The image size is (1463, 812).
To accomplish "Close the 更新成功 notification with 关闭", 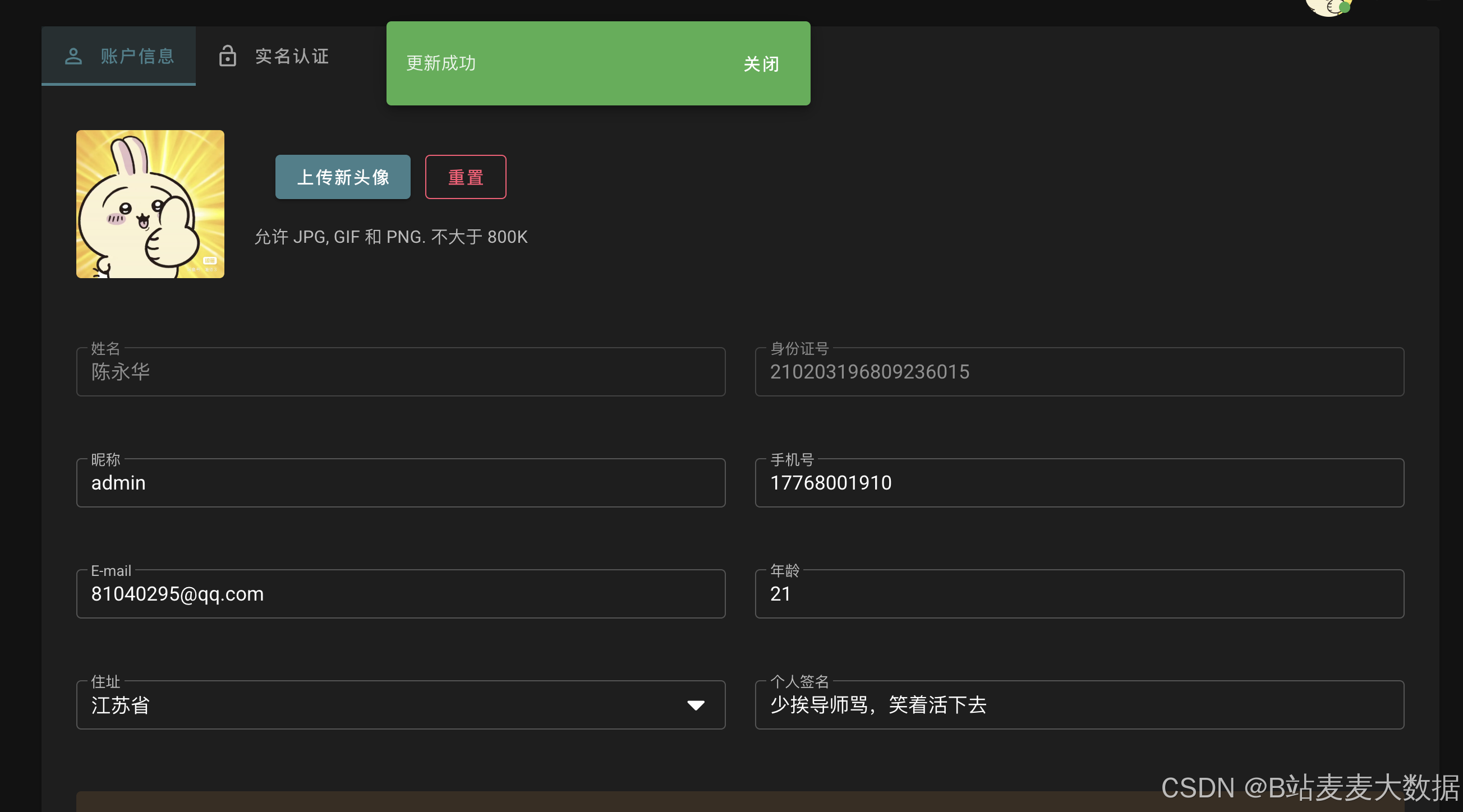I will (761, 63).
